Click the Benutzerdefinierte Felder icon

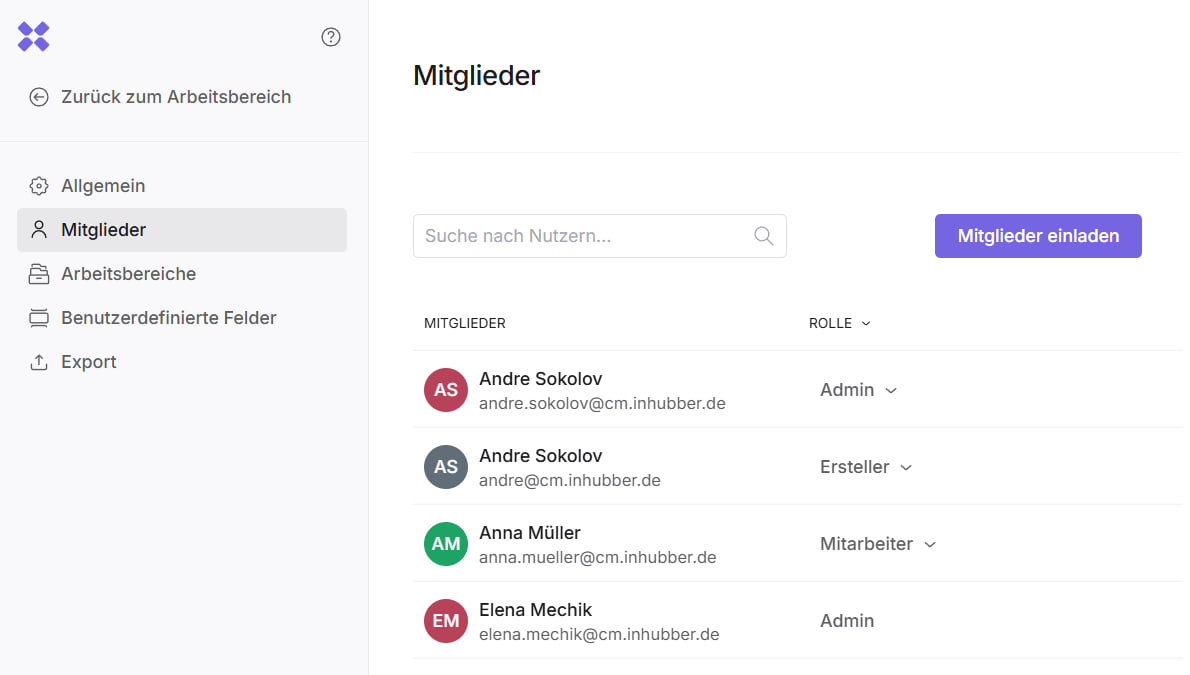[39, 318]
